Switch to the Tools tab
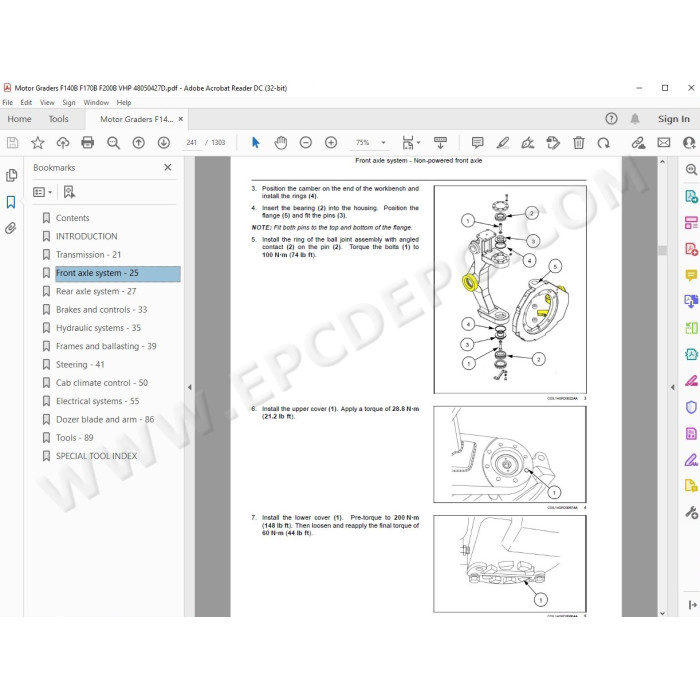 [x=58, y=119]
